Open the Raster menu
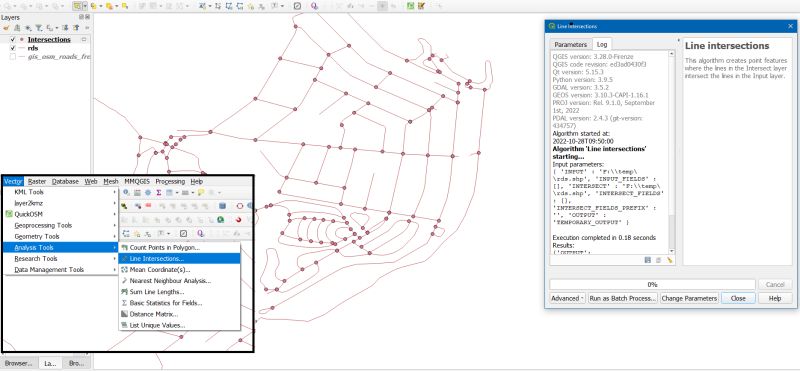The width and height of the screenshot is (800, 371). pyautogui.click(x=37, y=181)
